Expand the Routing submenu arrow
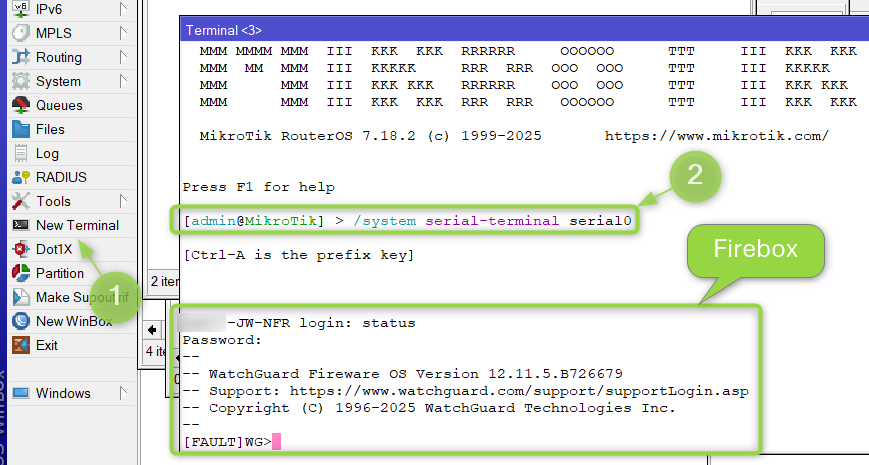 pyautogui.click(x=123, y=57)
